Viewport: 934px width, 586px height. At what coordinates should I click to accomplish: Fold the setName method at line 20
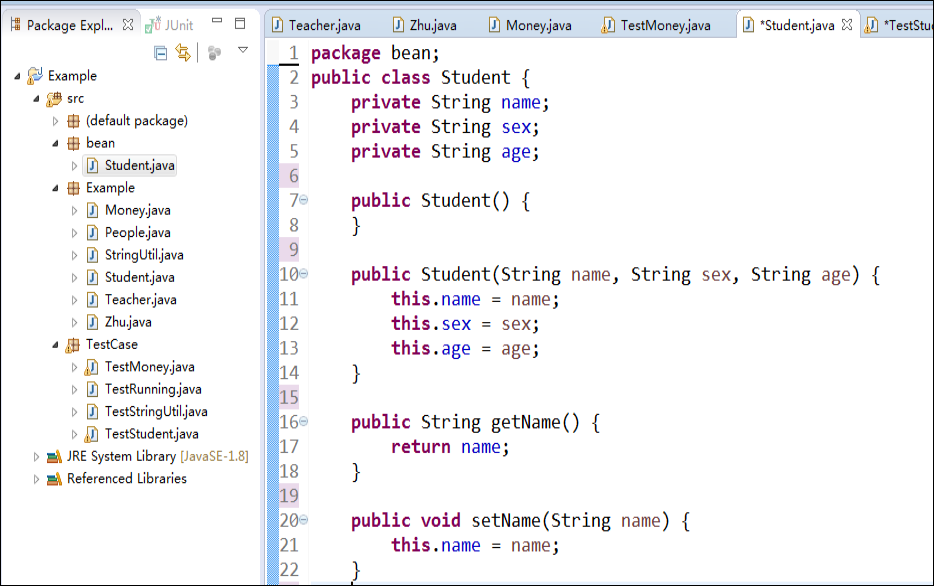tap(304, 519)
